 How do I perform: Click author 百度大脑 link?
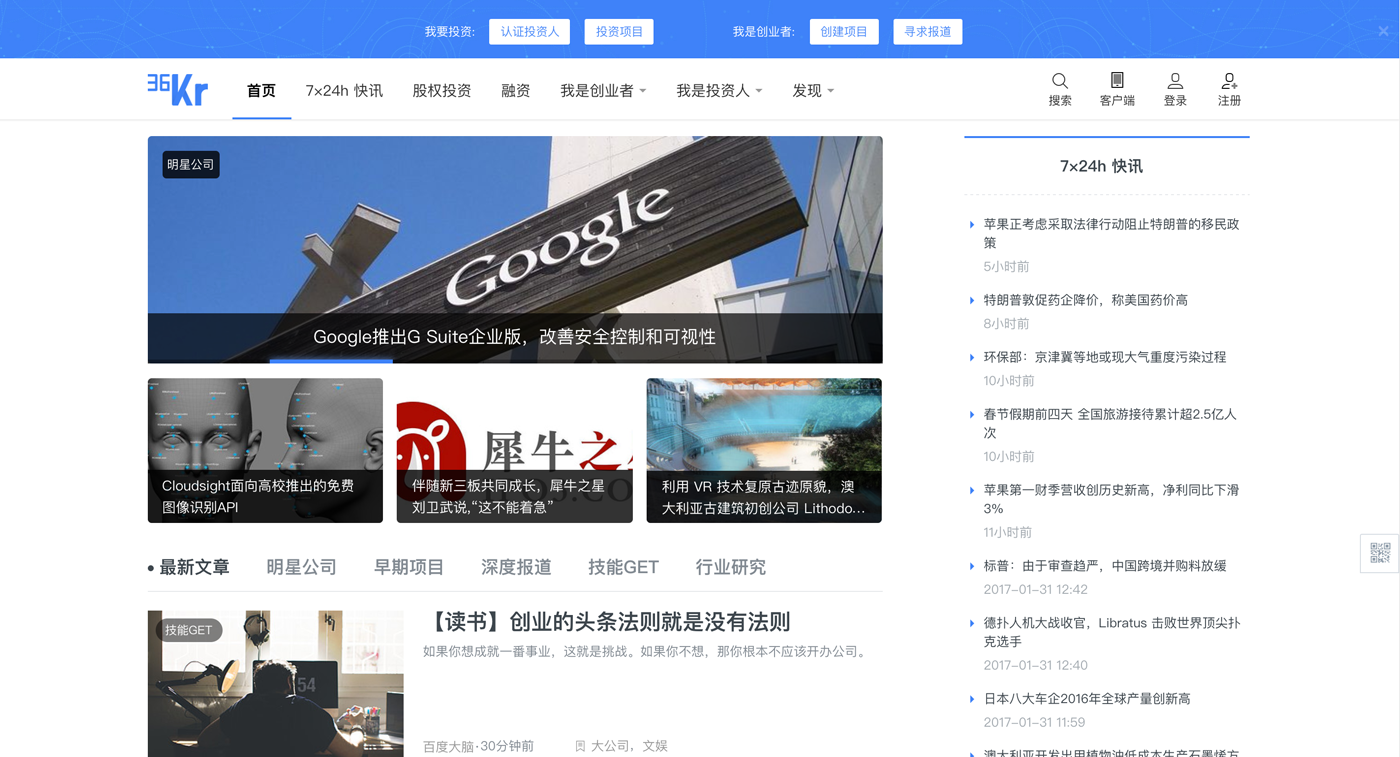(449, 746)
